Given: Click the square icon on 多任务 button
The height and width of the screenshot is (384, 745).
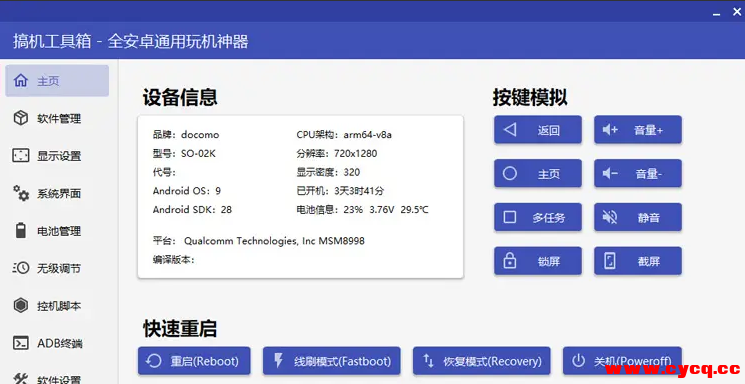Looking at the screenshot, I should click(x=510, y=217).
